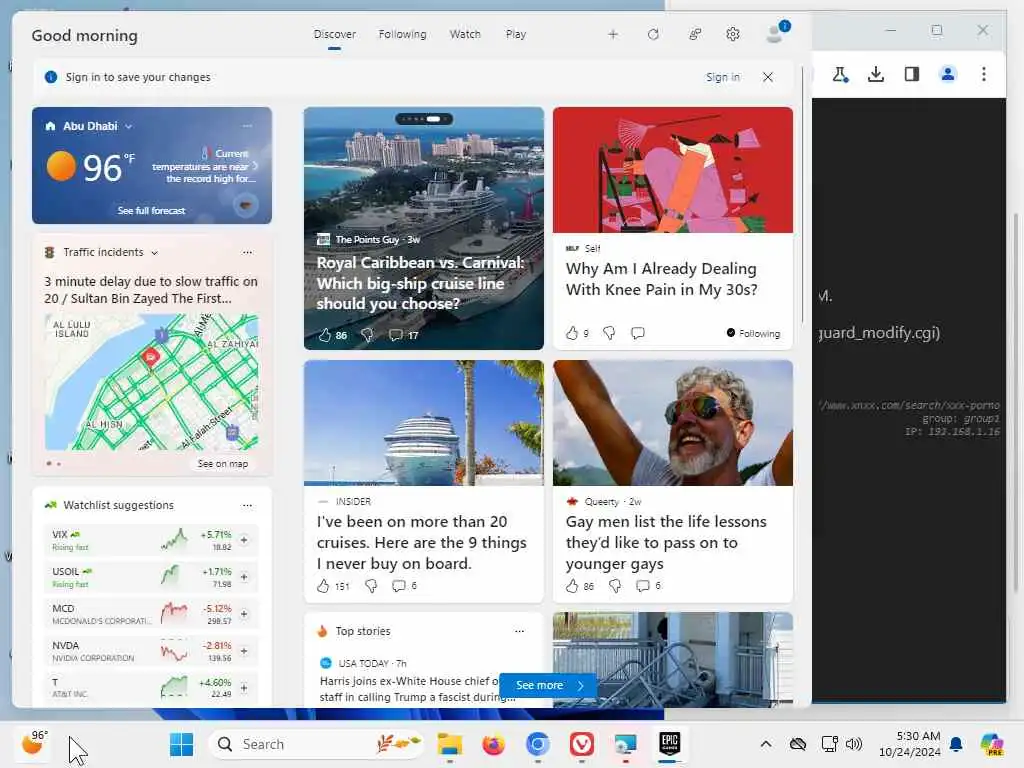Open the browser profile icon
1024x768 pixels.
[948, 74]
